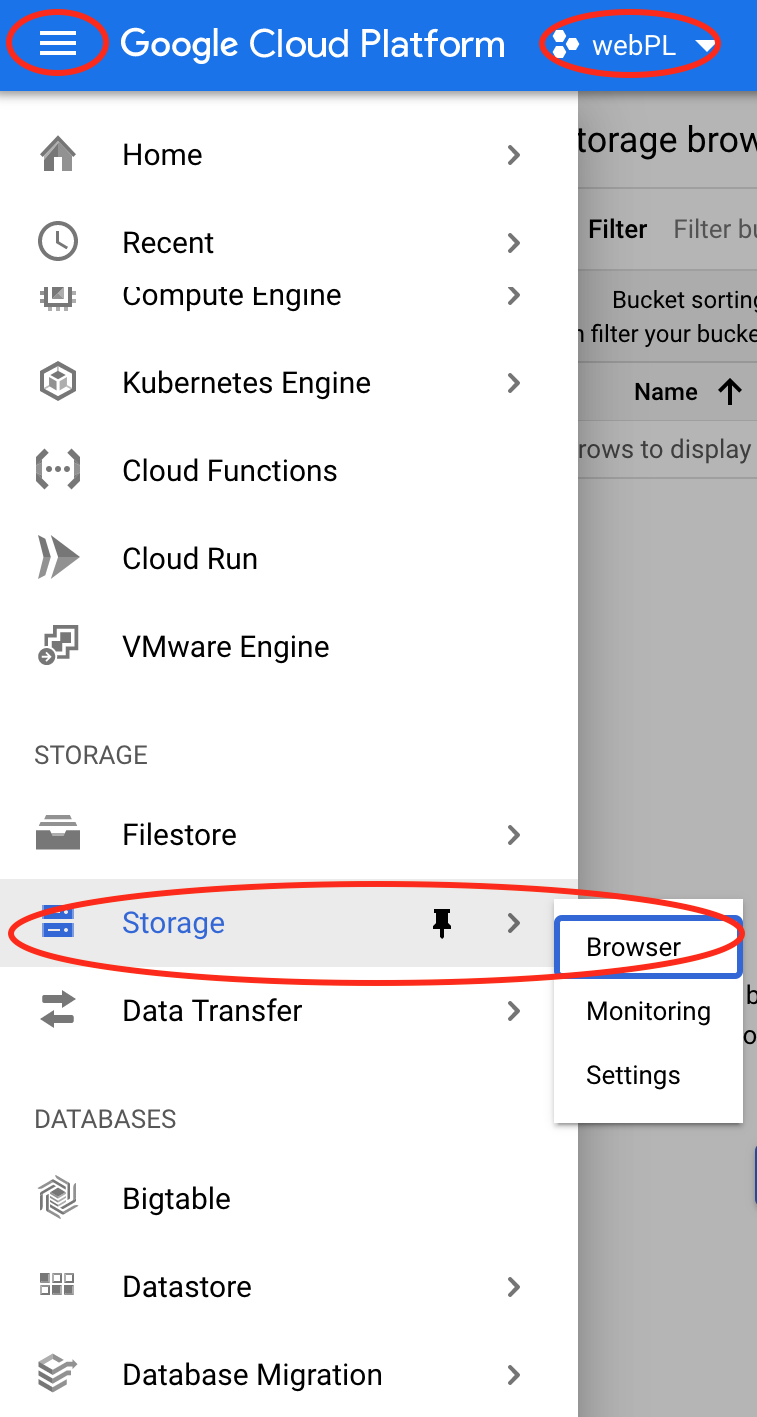Click the Bigtable icon
This screenshot has height=1417, width=757.
58,1198
